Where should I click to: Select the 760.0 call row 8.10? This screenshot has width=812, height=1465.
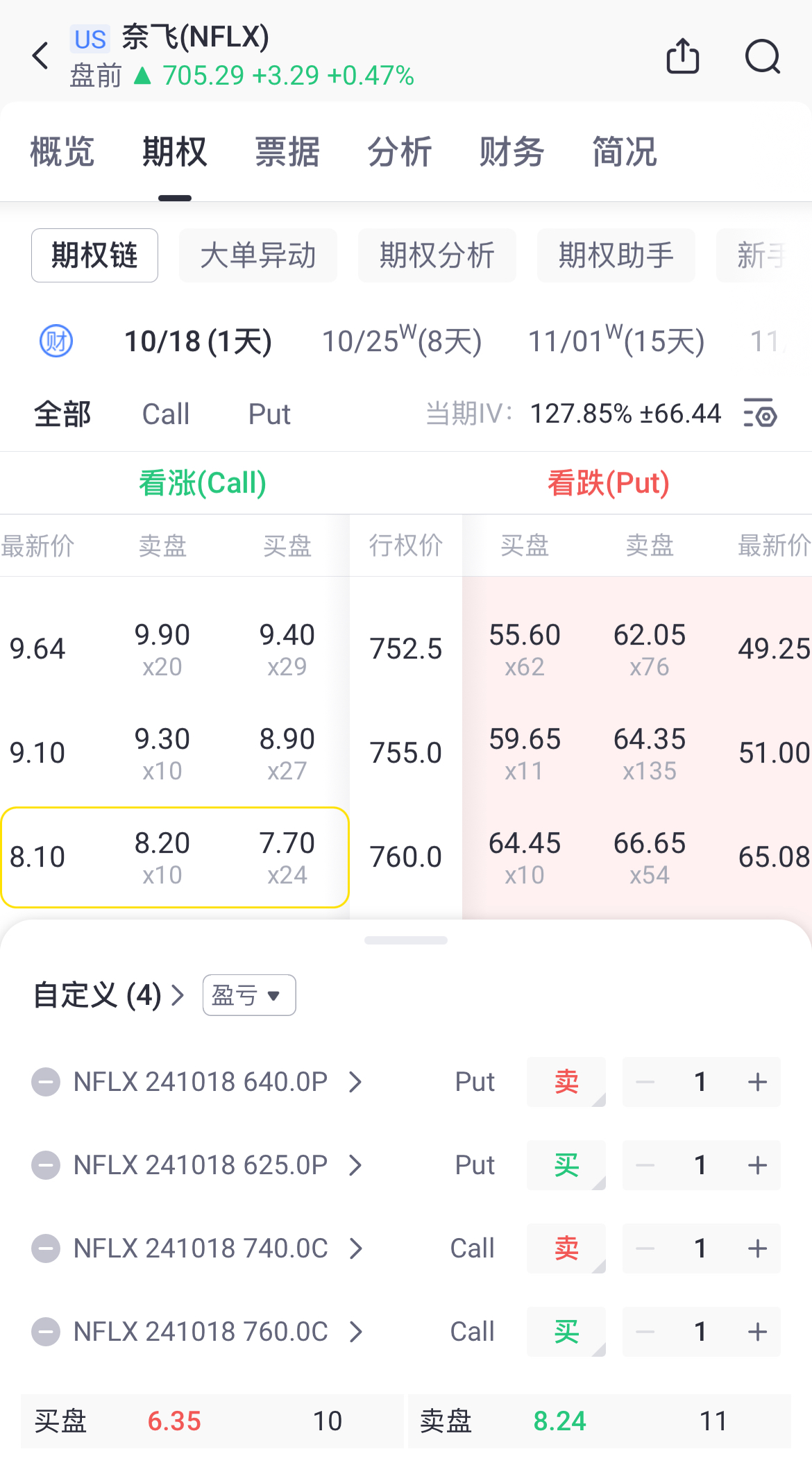point(175,857)
